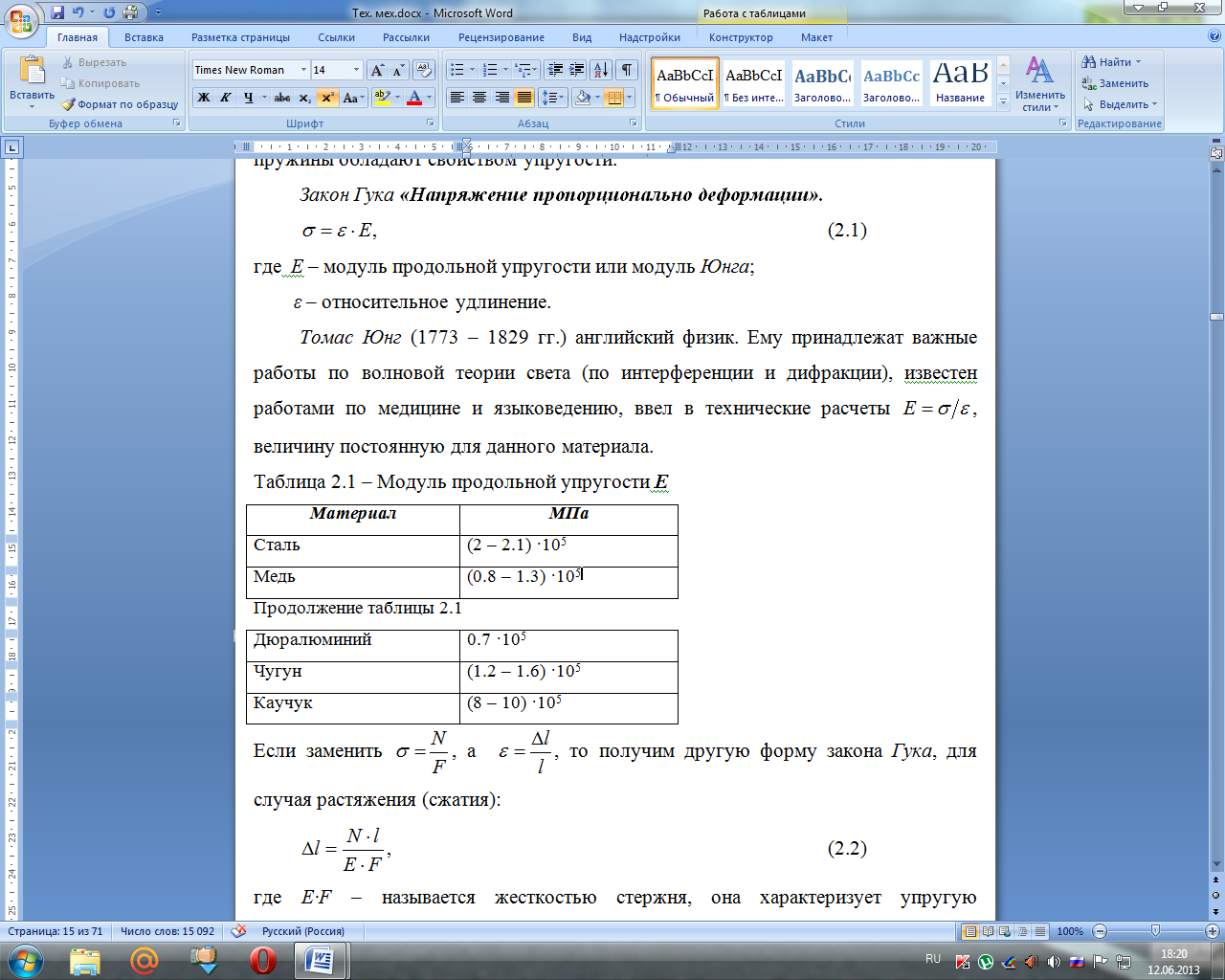1225x980 pixels.
Task: Click the Cut (Вырезать) button
Action: (94, 62)
